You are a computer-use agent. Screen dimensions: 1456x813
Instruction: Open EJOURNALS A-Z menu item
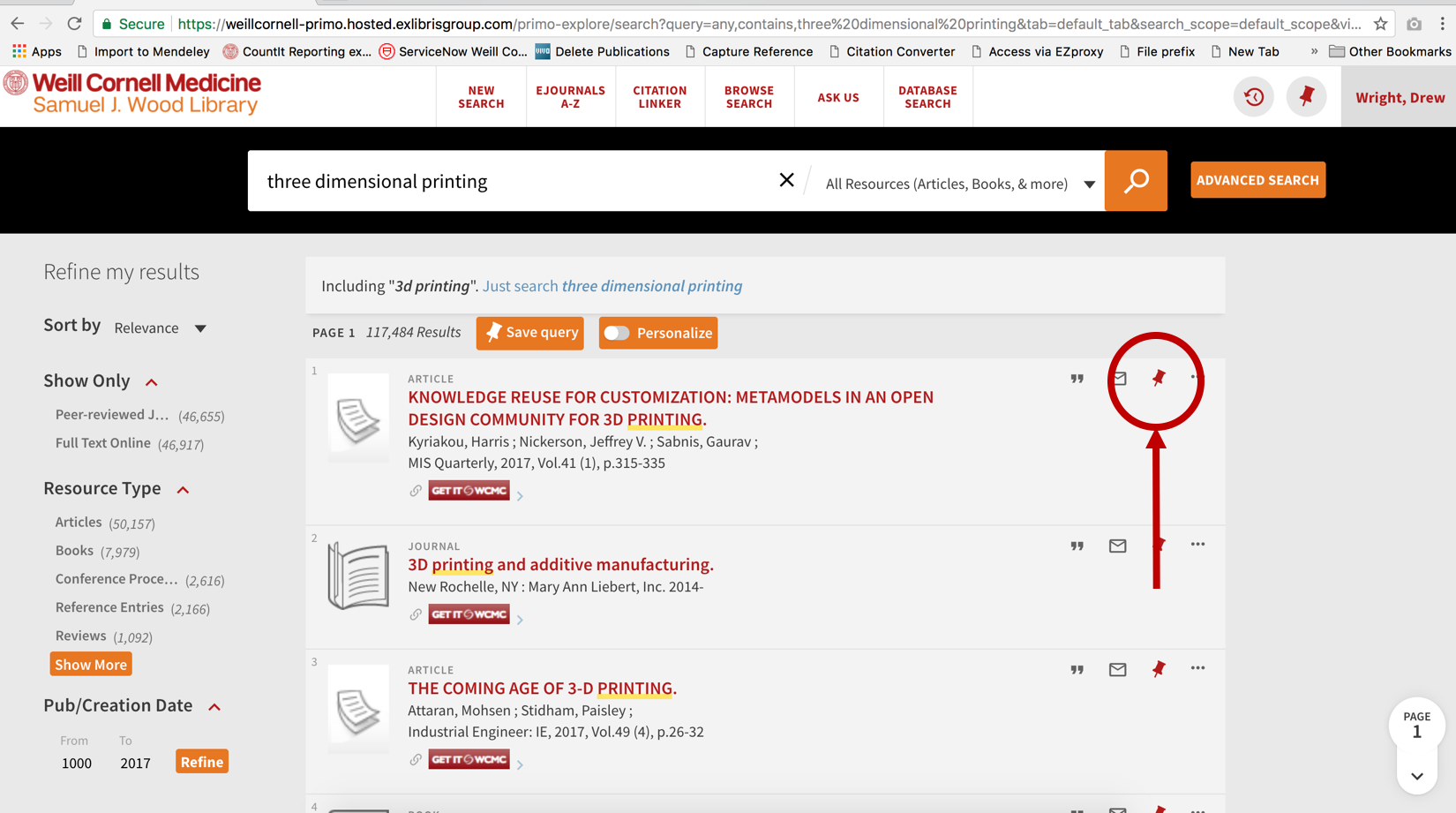(570, 97)
